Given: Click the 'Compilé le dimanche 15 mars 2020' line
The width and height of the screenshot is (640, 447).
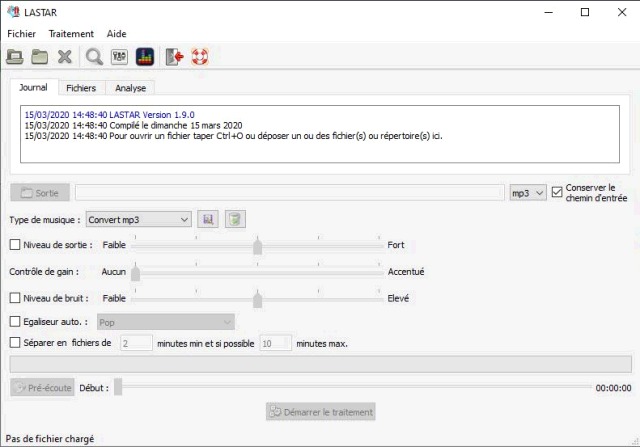Looking at the screenshot, I should coord(133,125).
